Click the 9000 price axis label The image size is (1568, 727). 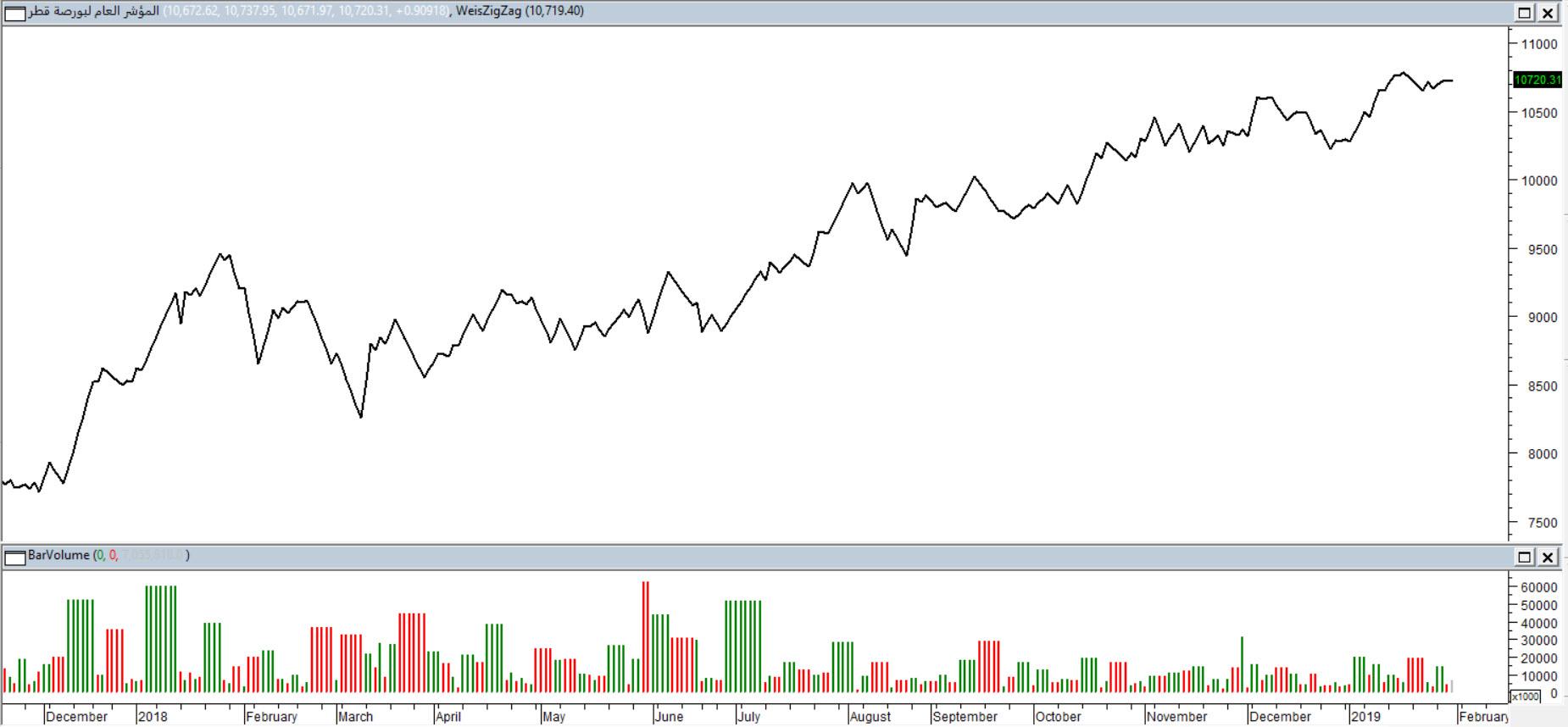(x=1543, y=317)
